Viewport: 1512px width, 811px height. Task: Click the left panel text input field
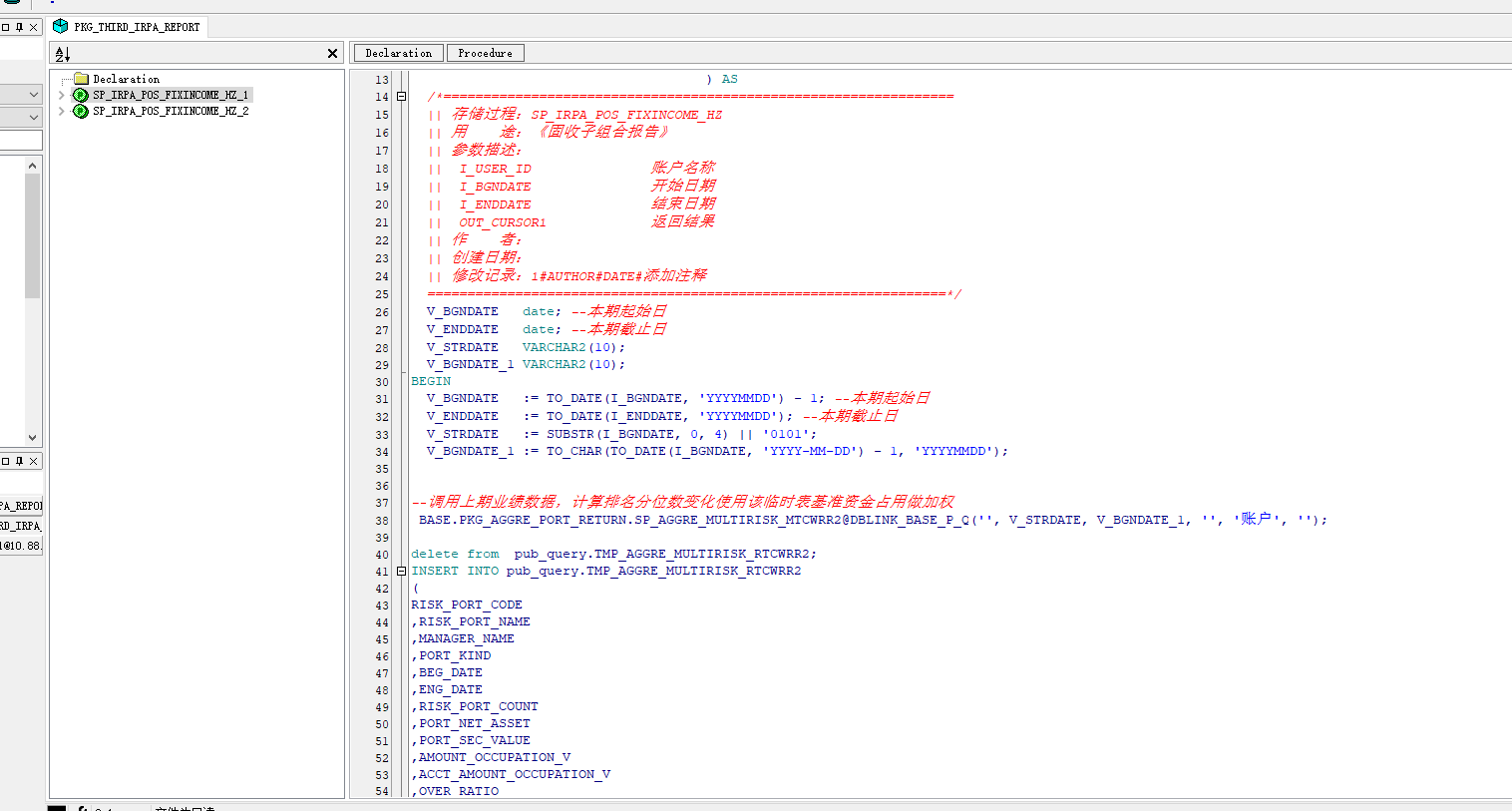21,141
